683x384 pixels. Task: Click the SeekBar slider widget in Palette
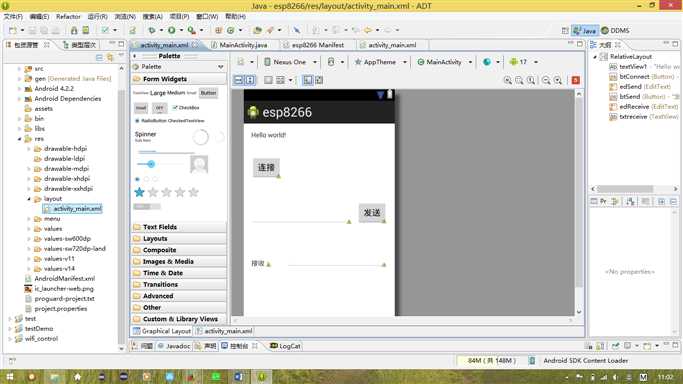pyautogui.click(x=159, y=164)
